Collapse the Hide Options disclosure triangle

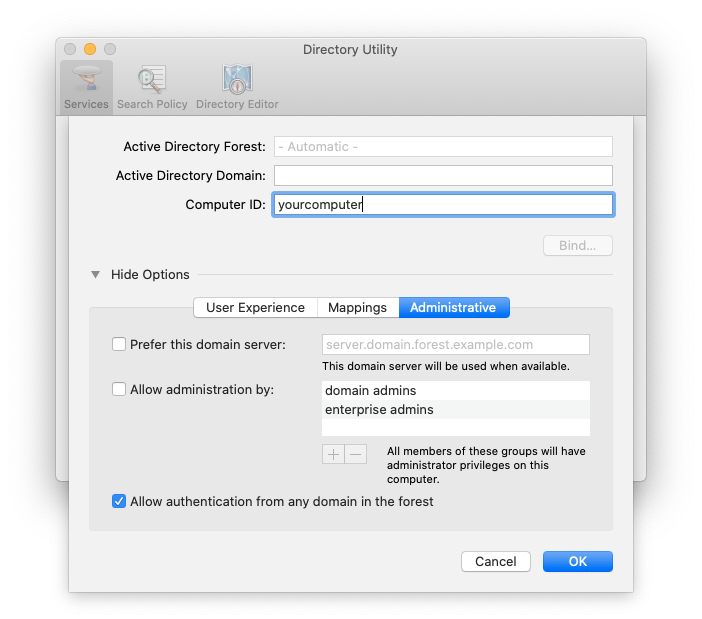click(x=95, y=274)
